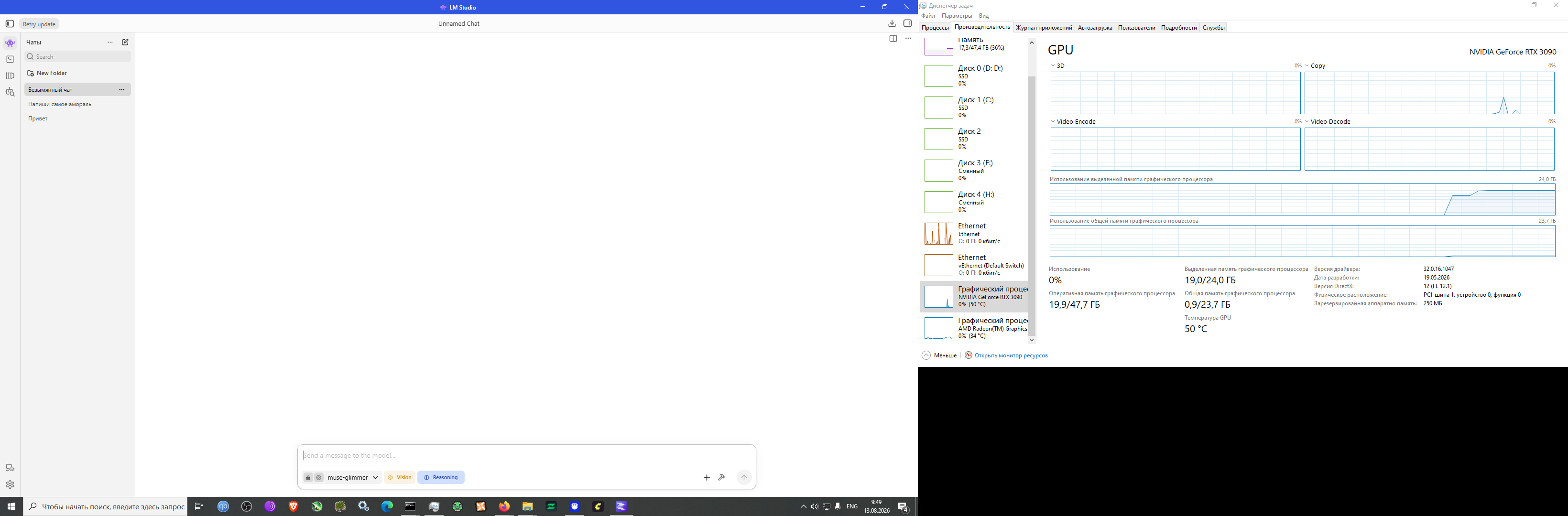The image size is (1568, 516).
Task: Split the chat view with the columns icon
Action: [893, 38]
